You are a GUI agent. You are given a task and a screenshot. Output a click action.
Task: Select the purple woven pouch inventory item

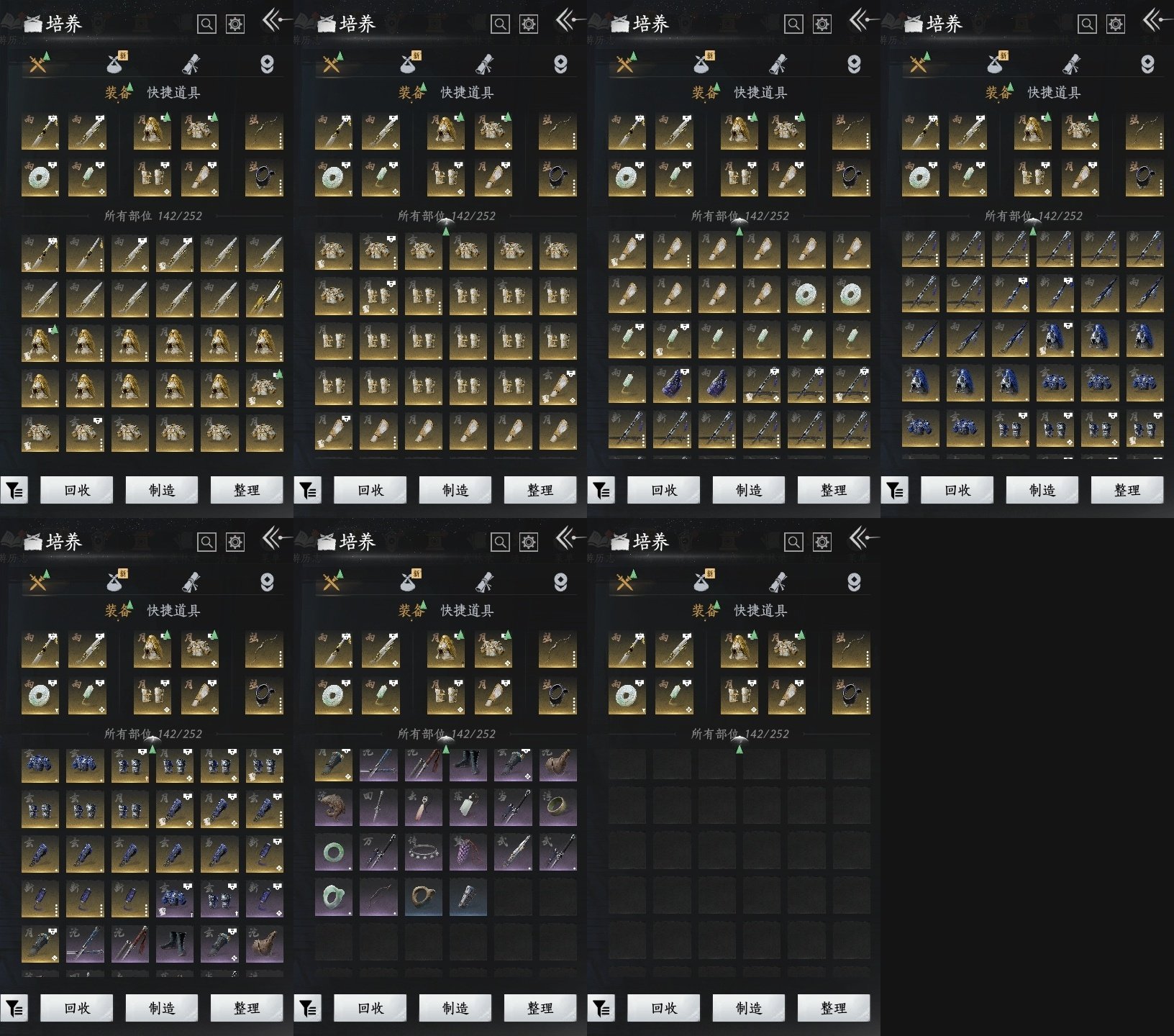click(x=468, y=852)
